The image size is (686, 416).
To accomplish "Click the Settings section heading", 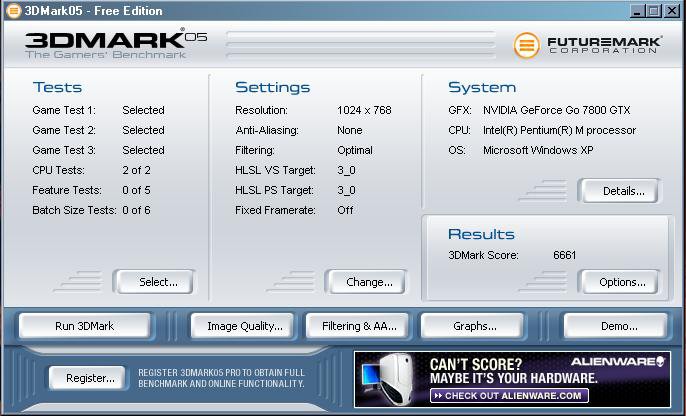I will (273, 87).
